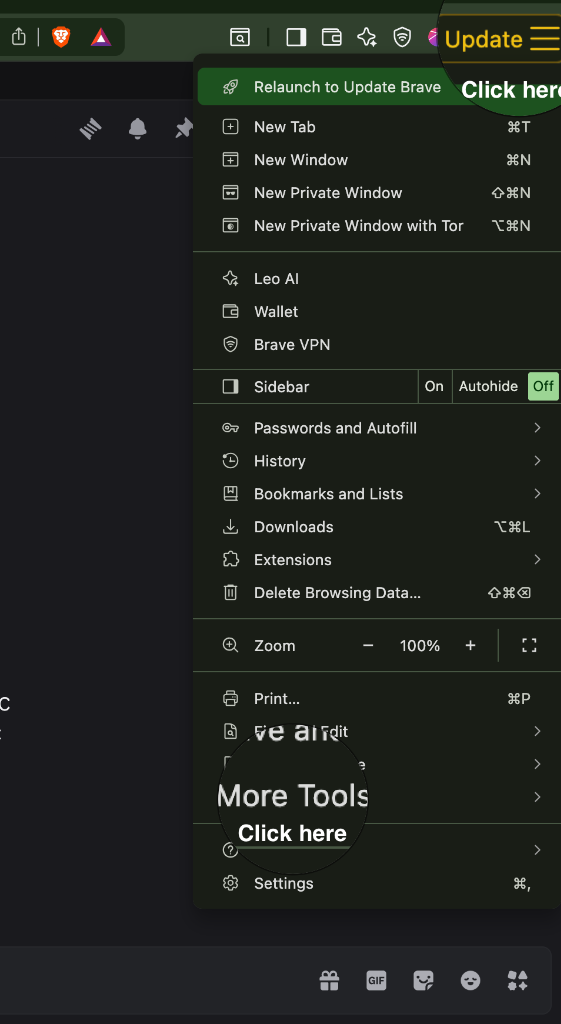Click the Brave VPN shield icon in menu

pos(231,345)
